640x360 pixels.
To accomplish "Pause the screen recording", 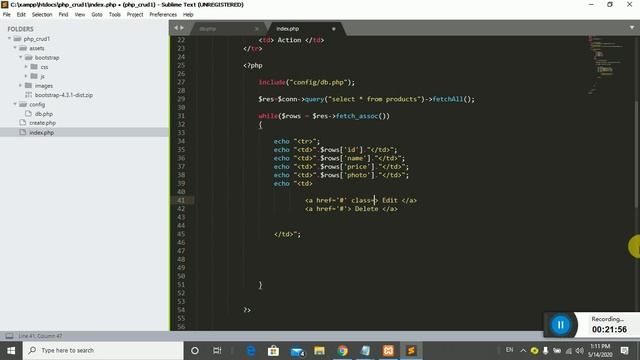I will [x=560, y=324].
